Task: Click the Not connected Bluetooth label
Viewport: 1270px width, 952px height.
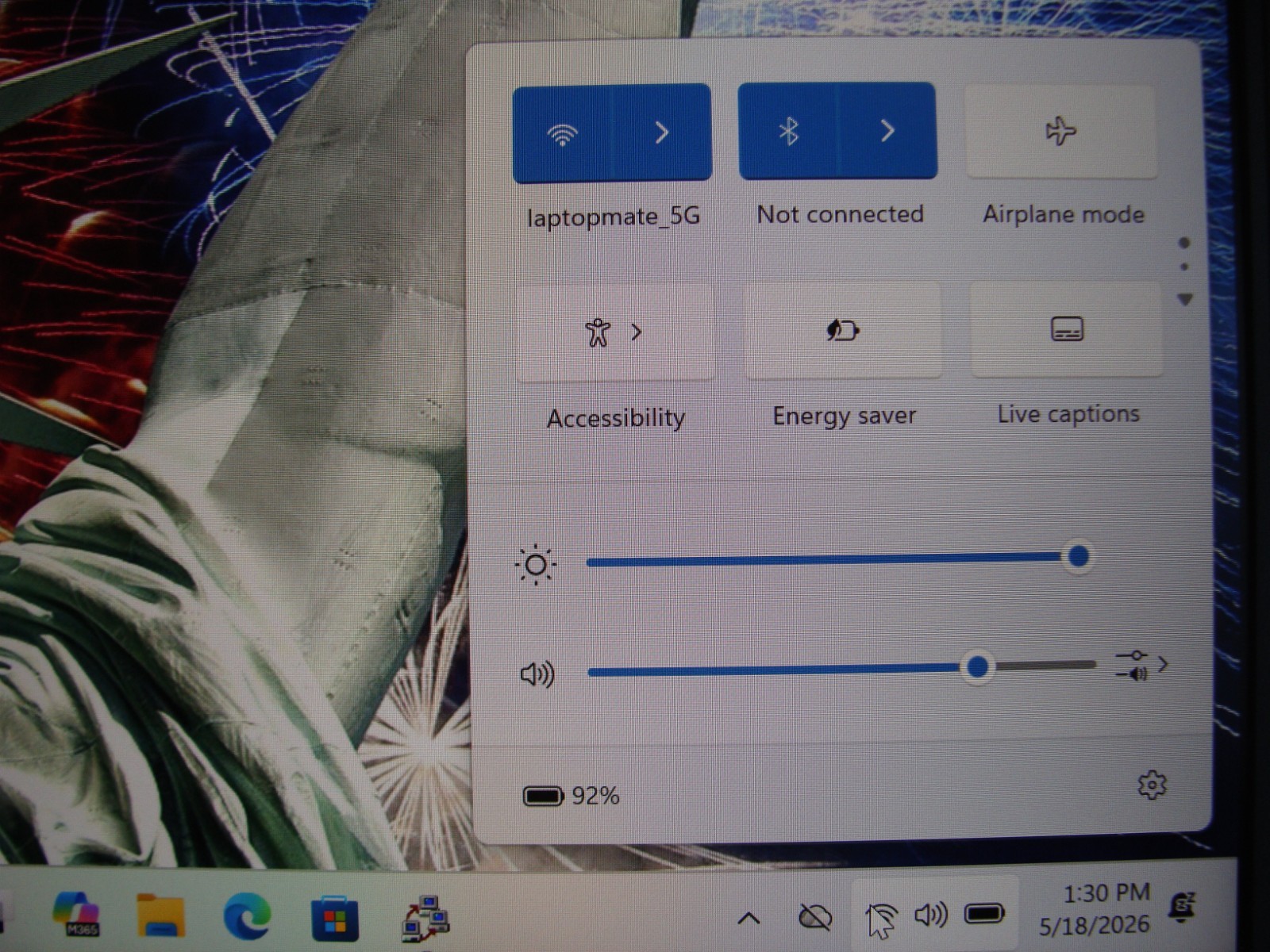Action: 840,214
